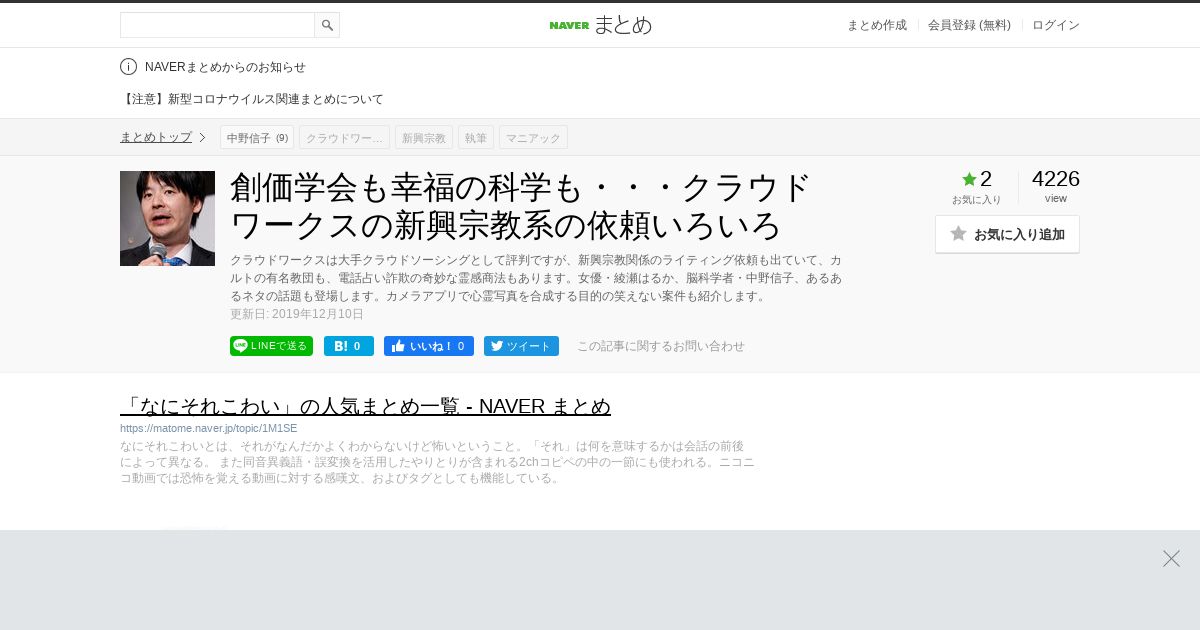Viewport: 1200px width, 630px height.
Task: Go to まとめトップ breadcrumb
Action: [156, 137]
